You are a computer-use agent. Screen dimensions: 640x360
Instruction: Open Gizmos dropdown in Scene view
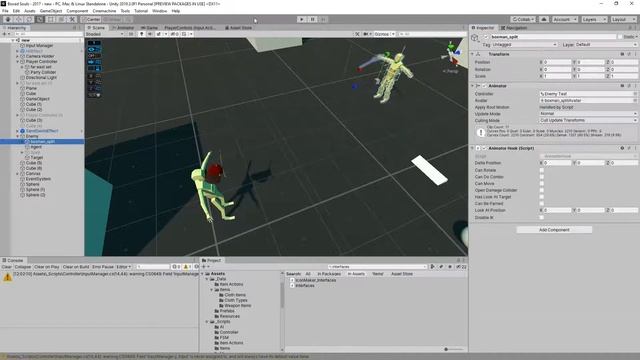[x=384, y=34]
